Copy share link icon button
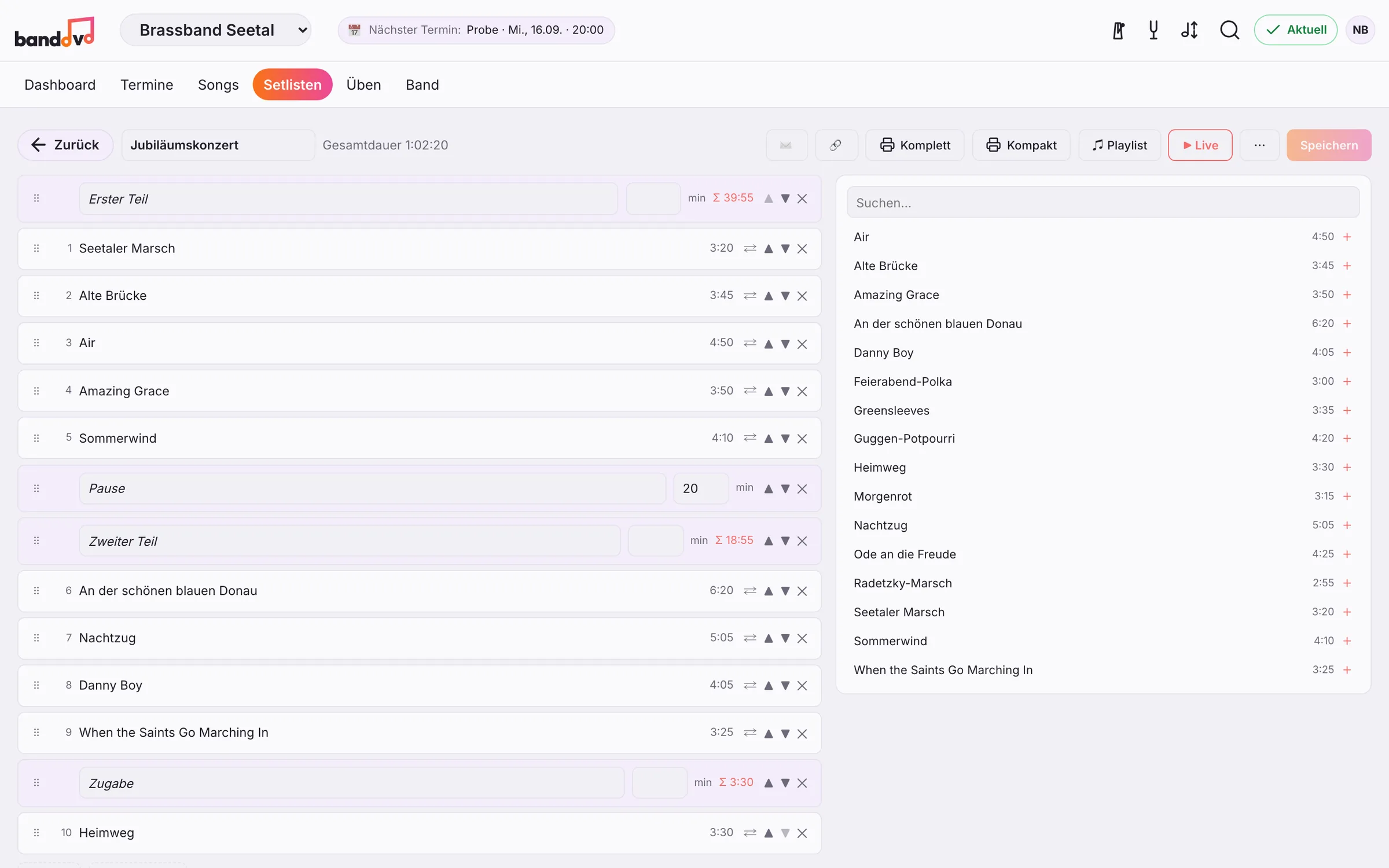Screen dimensions: 1389x868 pyautogui.click(x=836, y=145)
